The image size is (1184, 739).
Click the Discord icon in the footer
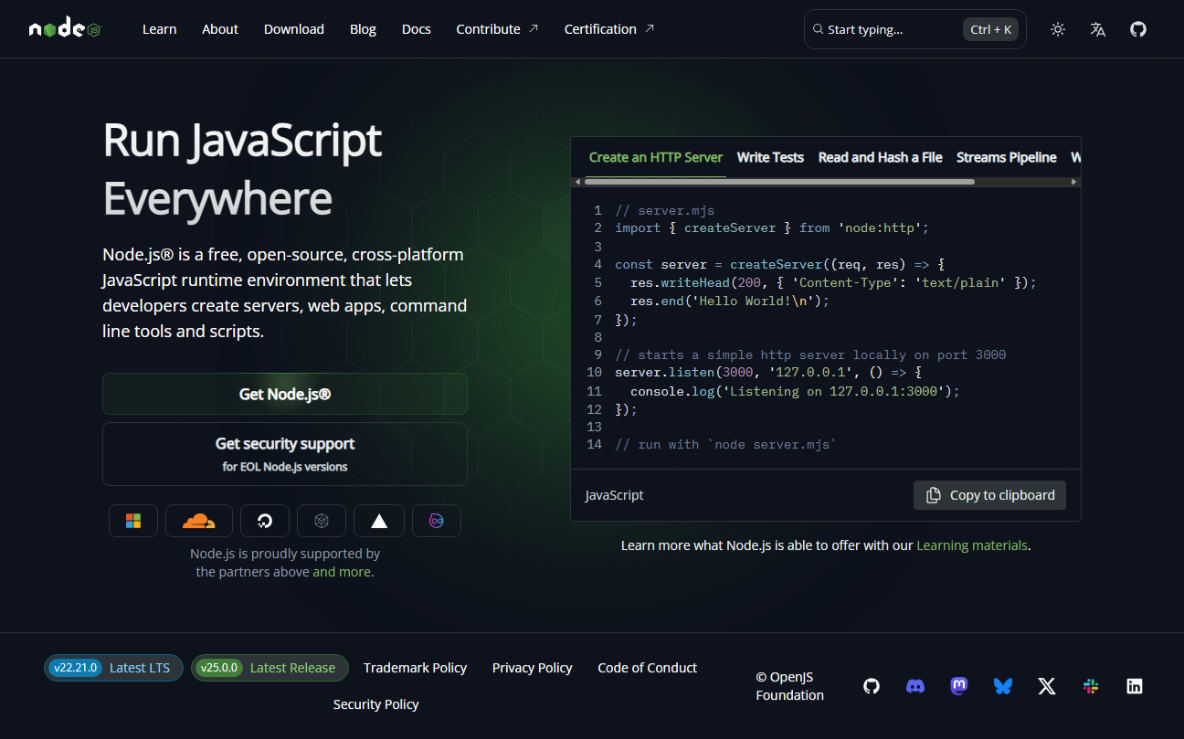(915, 686)
